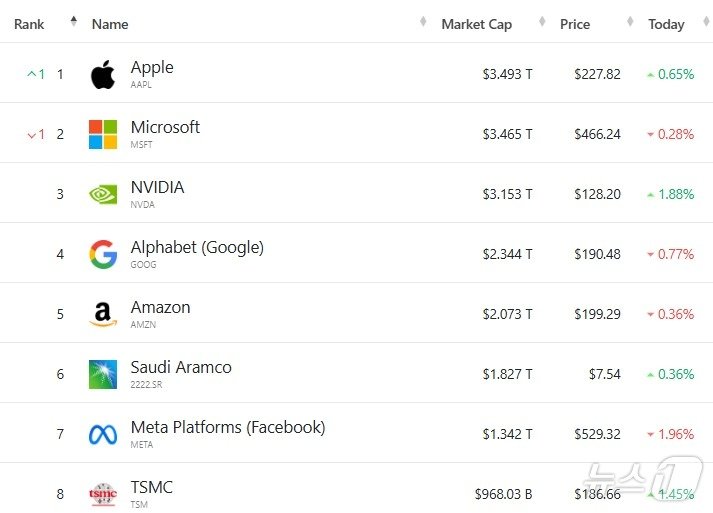Open the Alphabet (Google) company link
The height and width of the screenshot is (513, 713).
pos(197,247)
